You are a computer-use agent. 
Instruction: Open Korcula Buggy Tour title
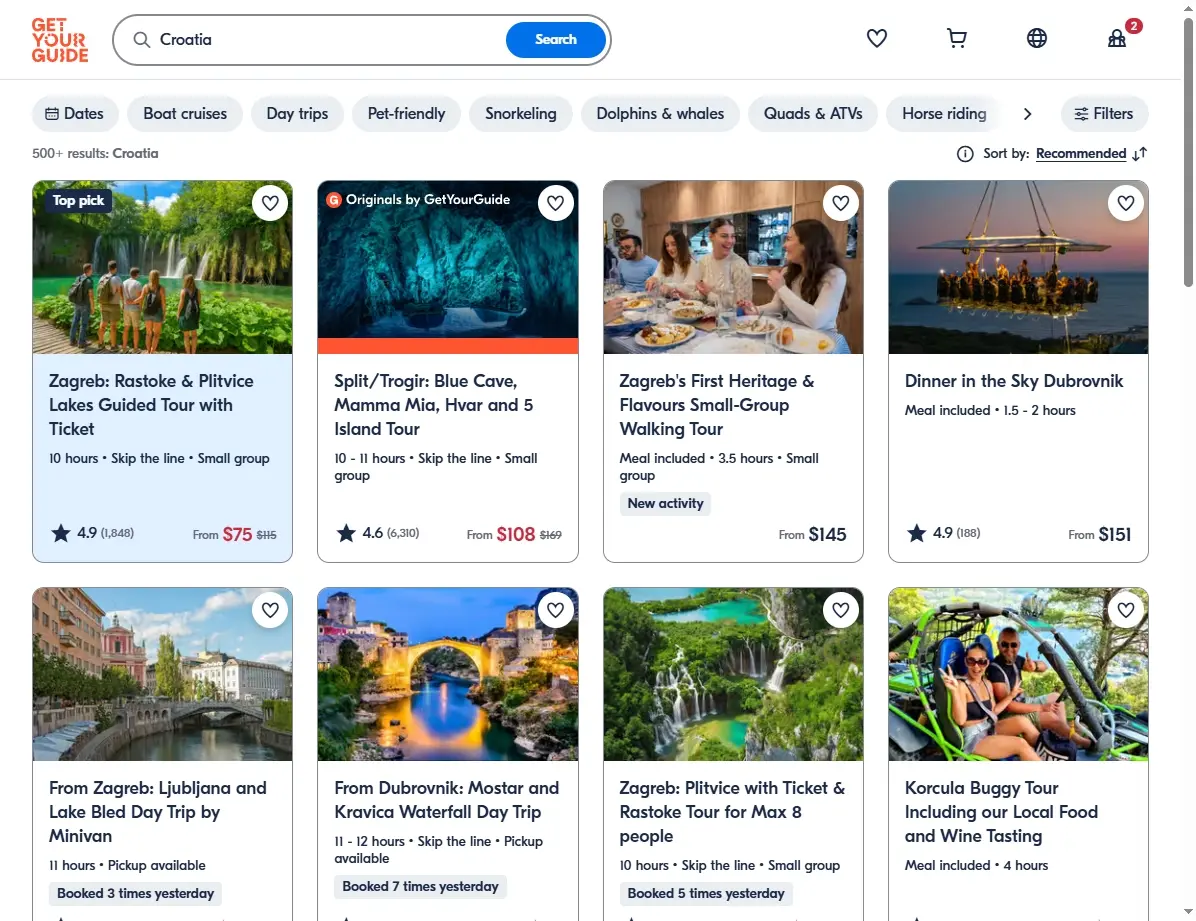point(1001,812)
